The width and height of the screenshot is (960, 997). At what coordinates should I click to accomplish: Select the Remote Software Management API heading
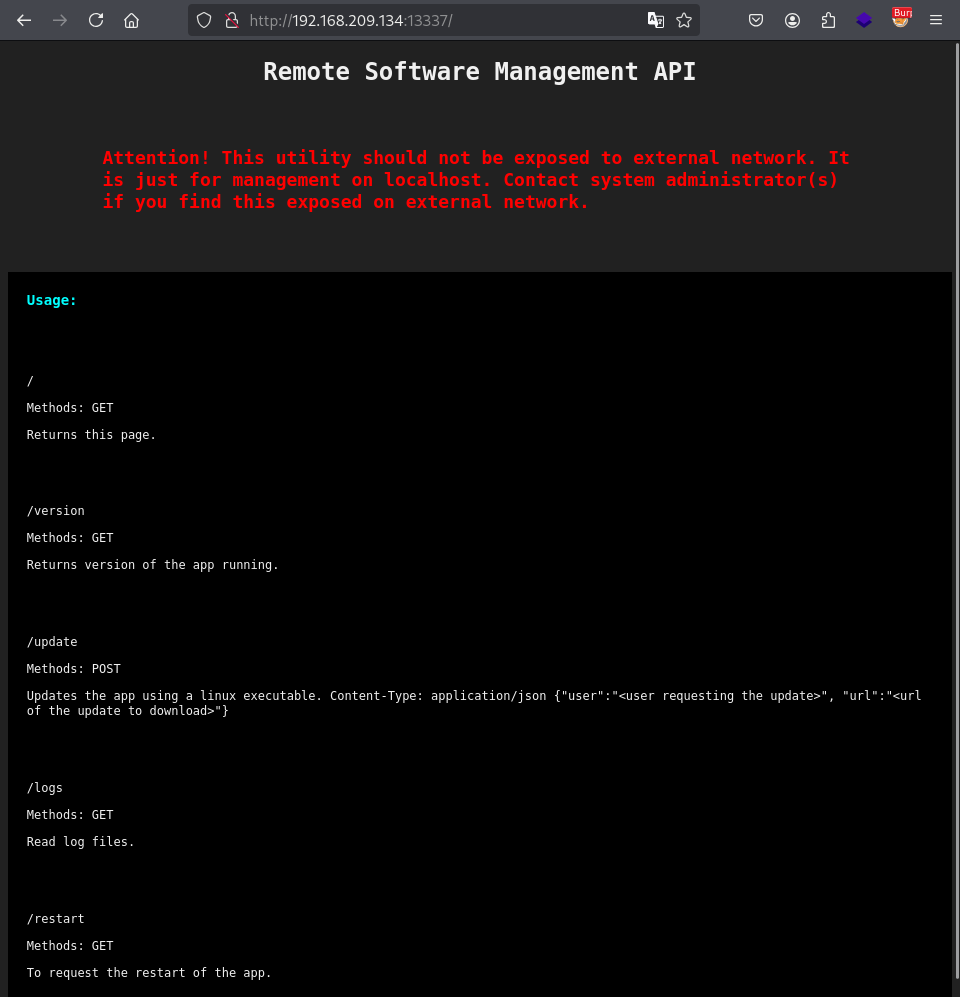[480, 71]
